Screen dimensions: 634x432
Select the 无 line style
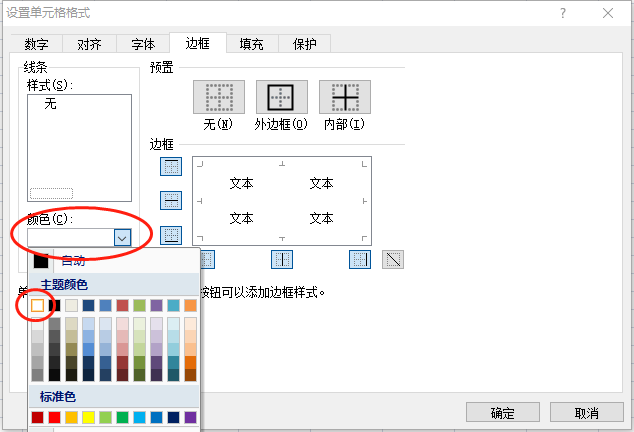coord(50,104)
